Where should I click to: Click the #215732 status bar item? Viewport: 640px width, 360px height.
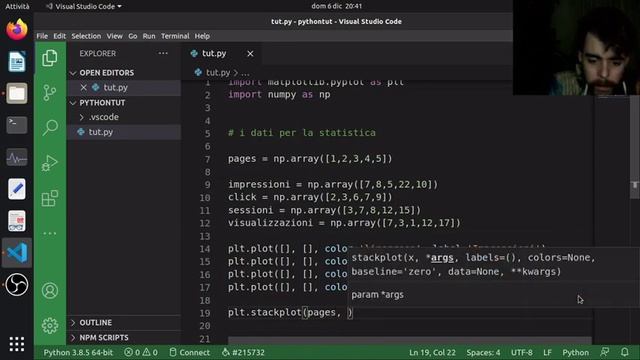point(243,352)
